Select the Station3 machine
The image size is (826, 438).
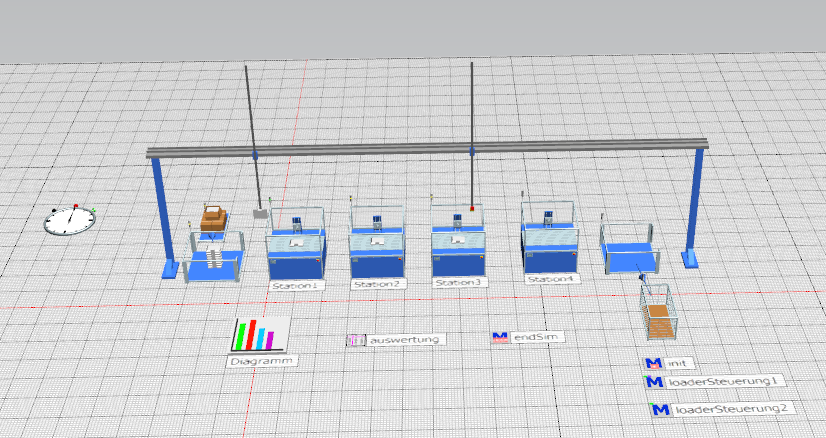coord(459,250)
